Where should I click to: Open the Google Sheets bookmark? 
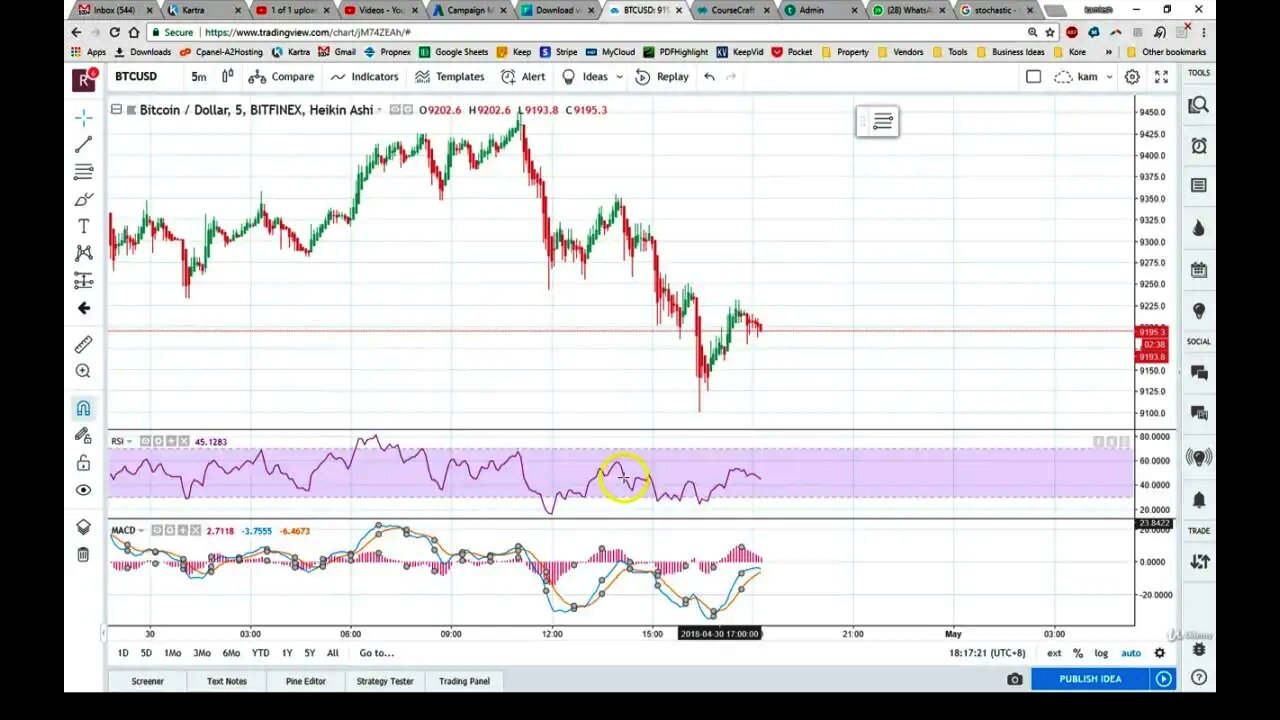(x=454, y=52)
